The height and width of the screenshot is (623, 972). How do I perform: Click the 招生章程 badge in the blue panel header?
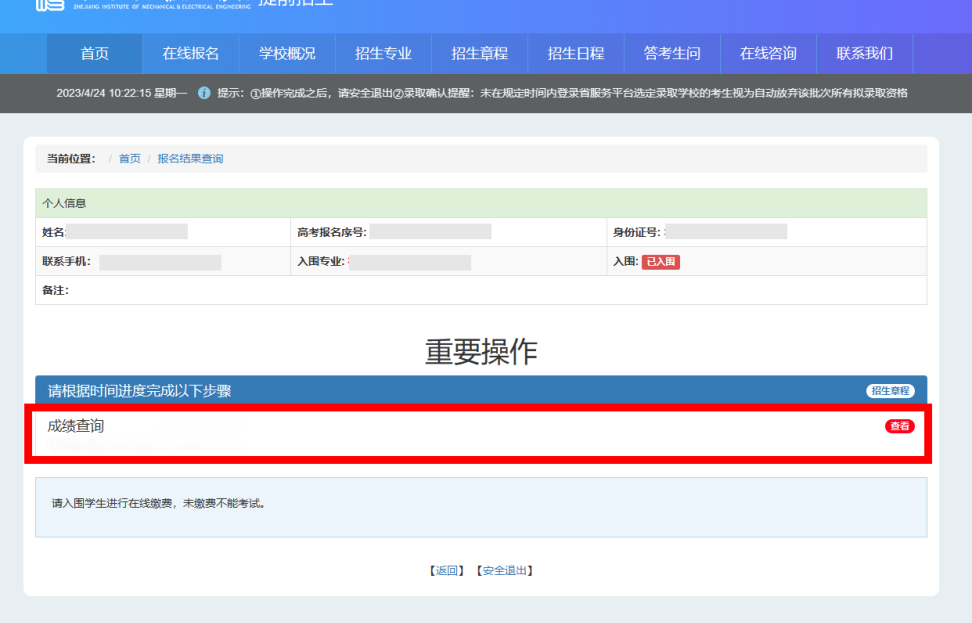890,391
